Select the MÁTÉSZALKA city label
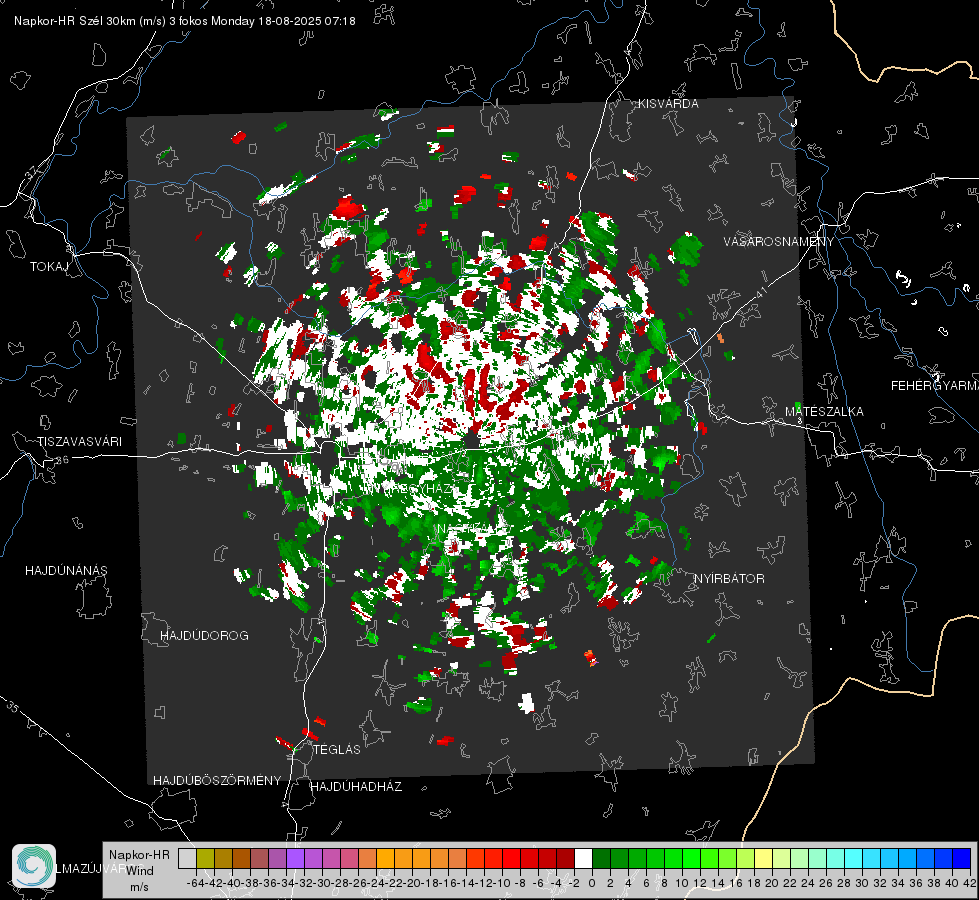 [x=824, y=412]
